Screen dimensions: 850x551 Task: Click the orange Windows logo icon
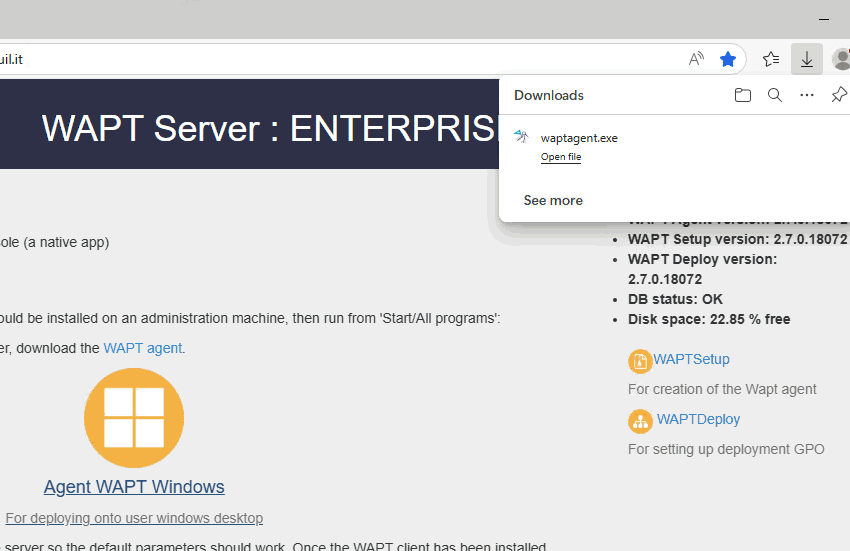click(134, 418)
